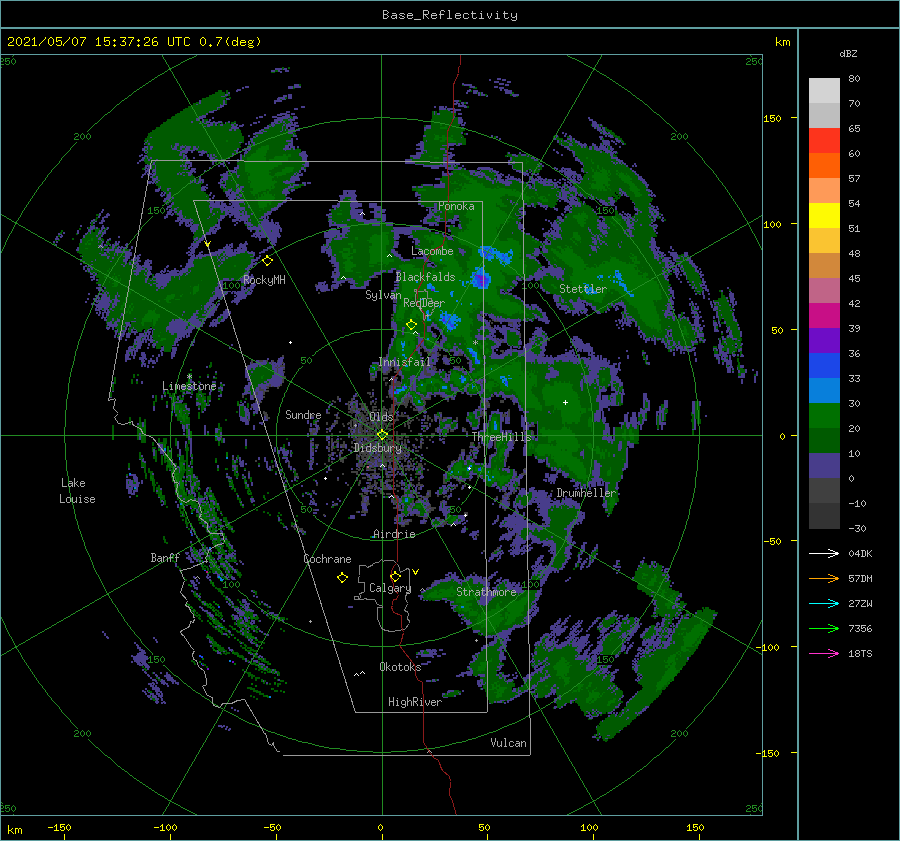Click the Banff label
Image resolution: width=900 pixels, height=841 pixels.
tap(165, 557)
